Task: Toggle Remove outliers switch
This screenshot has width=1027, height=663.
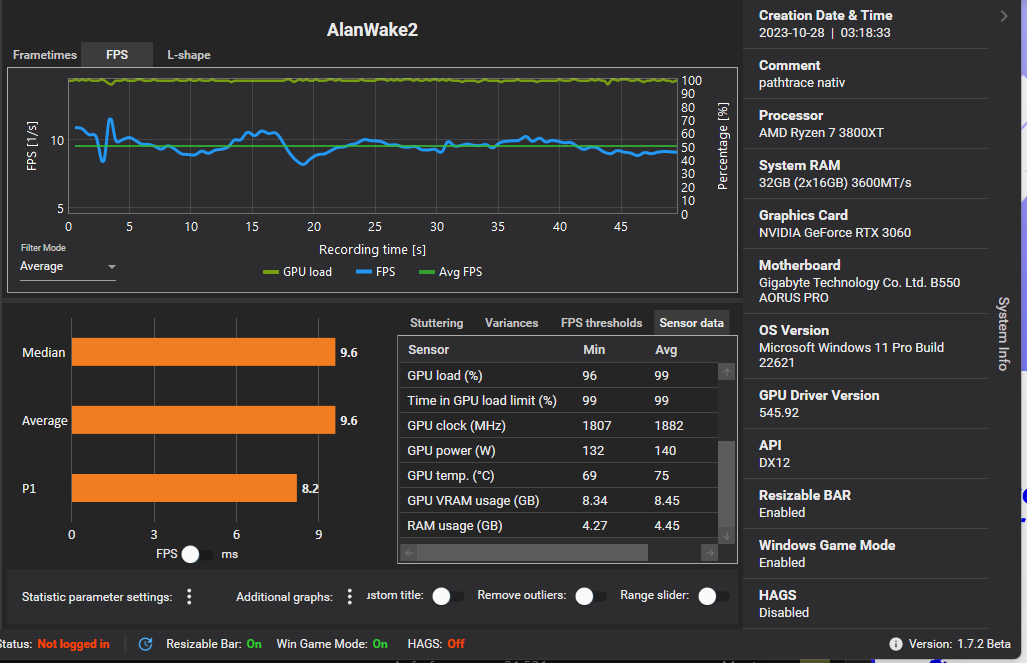Action: click(591, 596)
